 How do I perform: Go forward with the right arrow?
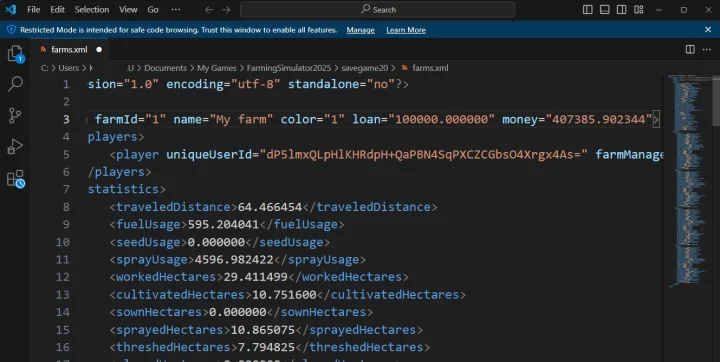pos(226,10)
